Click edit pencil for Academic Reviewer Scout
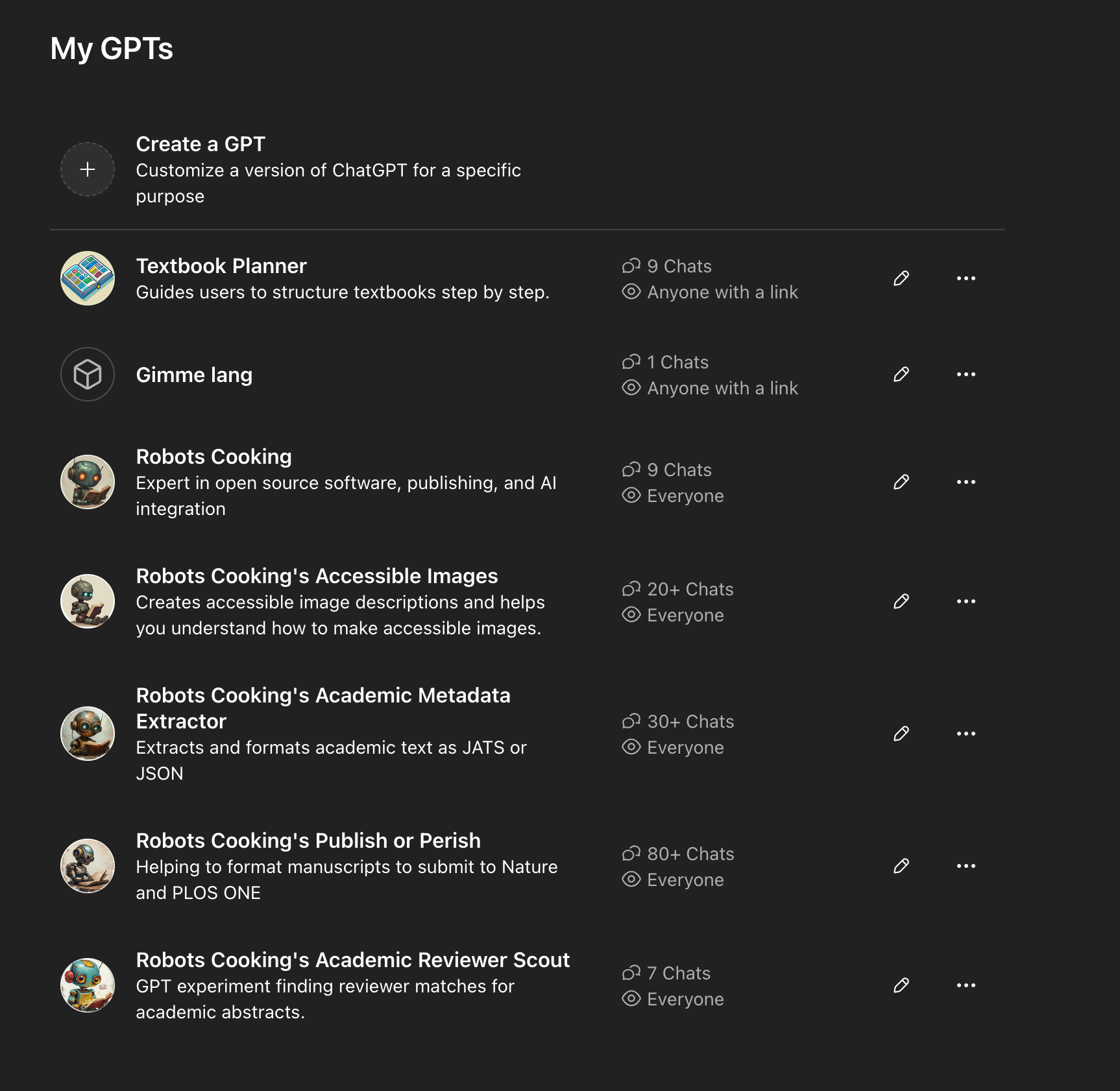This screenshot has height=1091, width=1120. [901, 985]
